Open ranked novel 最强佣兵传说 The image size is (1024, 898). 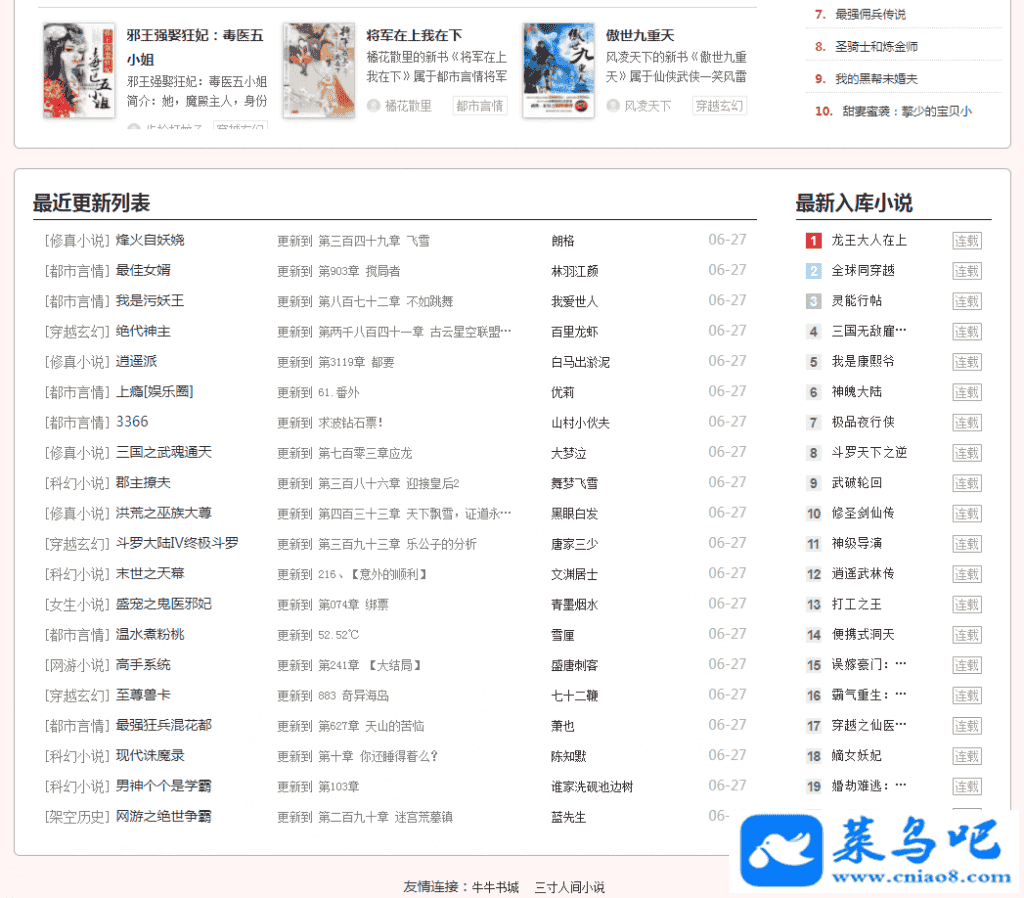870,14
